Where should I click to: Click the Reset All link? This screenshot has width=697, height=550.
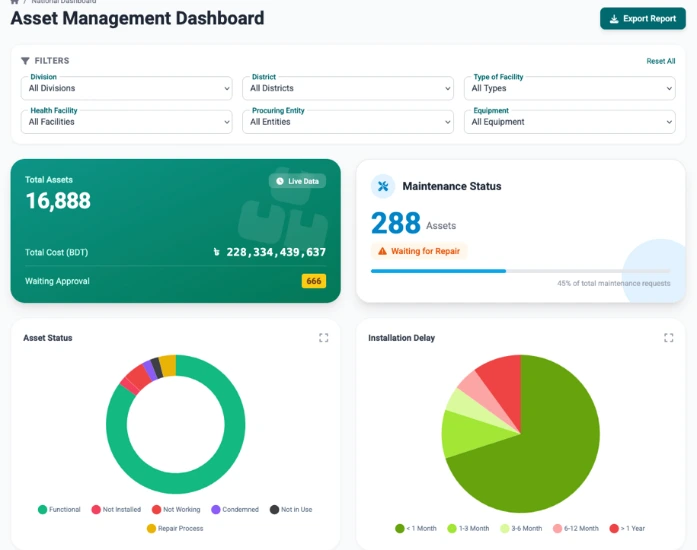(x=661, y=61)
